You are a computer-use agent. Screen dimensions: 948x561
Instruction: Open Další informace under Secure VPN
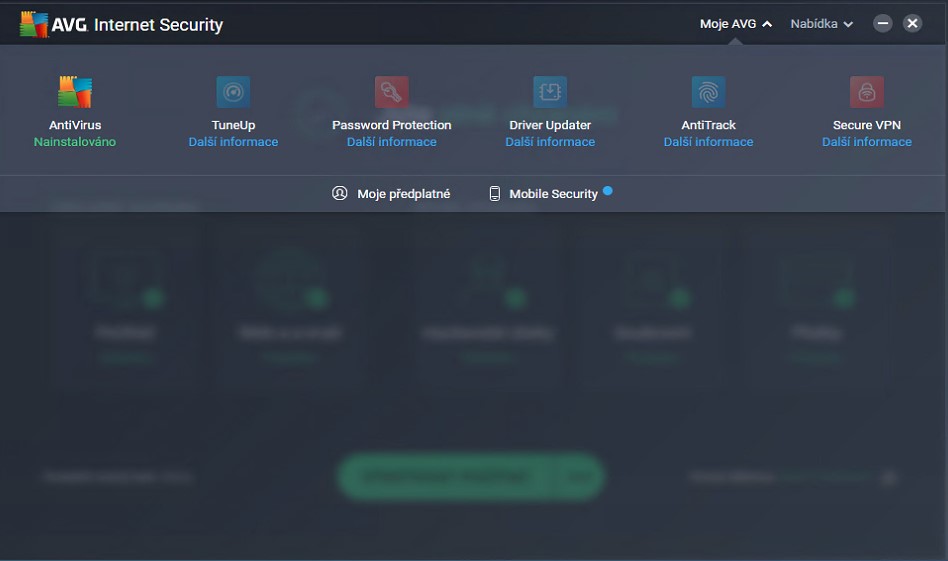(x=867, y=142)
